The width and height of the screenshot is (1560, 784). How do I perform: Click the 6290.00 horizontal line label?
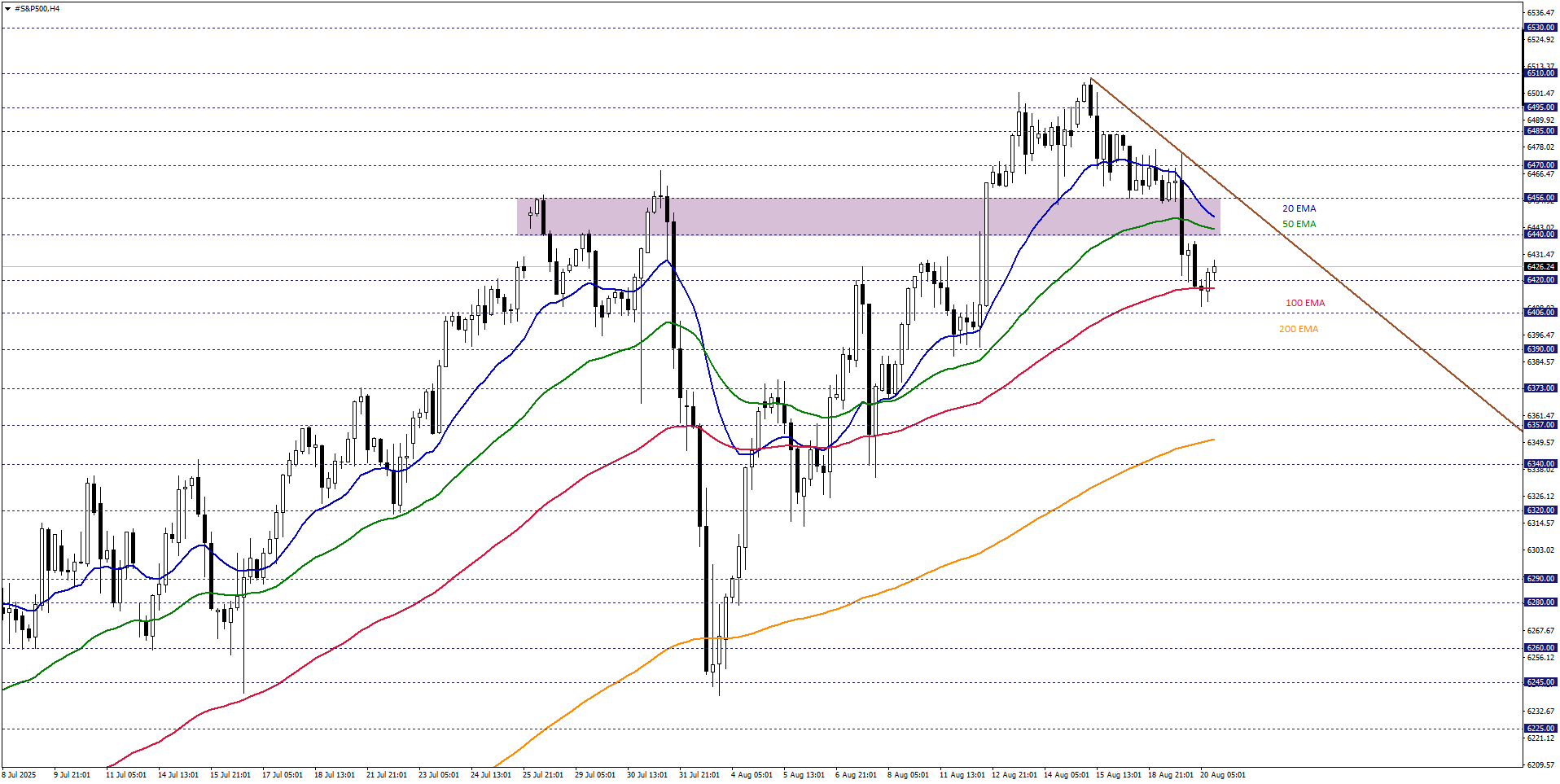click(x=1540, y=579)
